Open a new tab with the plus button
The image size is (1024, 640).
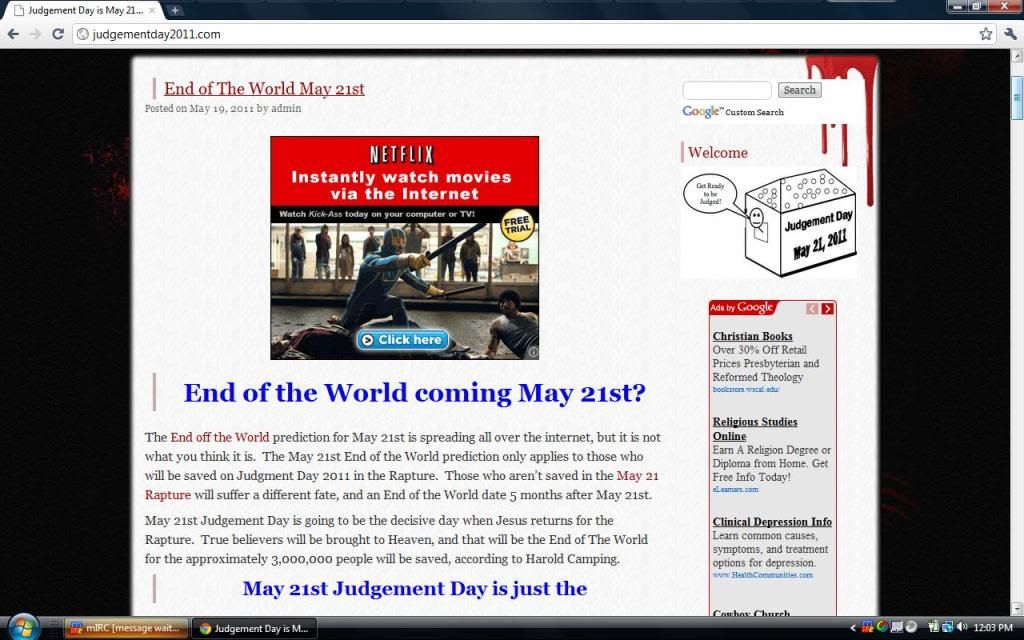pos(176,10)
